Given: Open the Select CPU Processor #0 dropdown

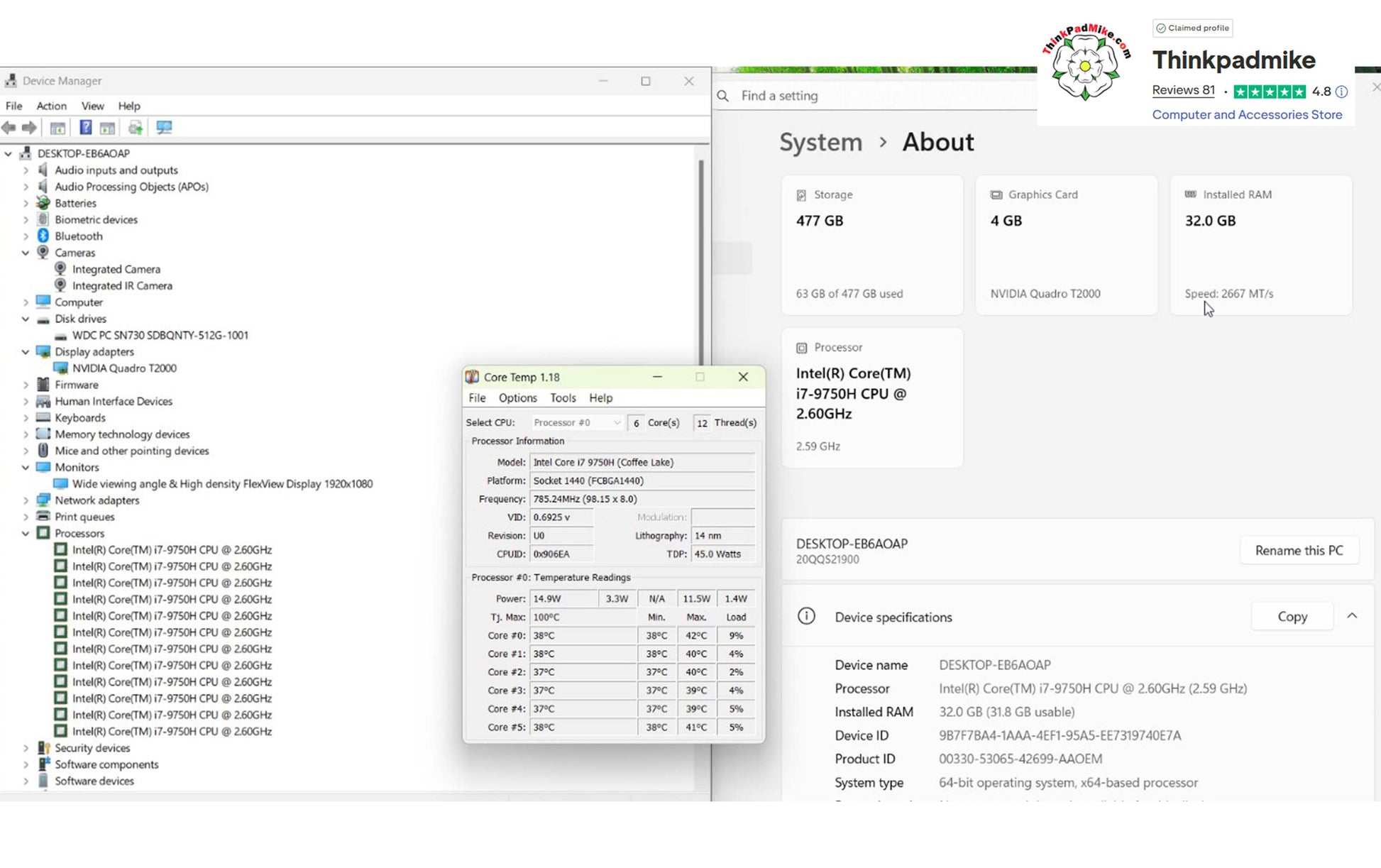Looking at the screenshot, I should click(577, 422).
